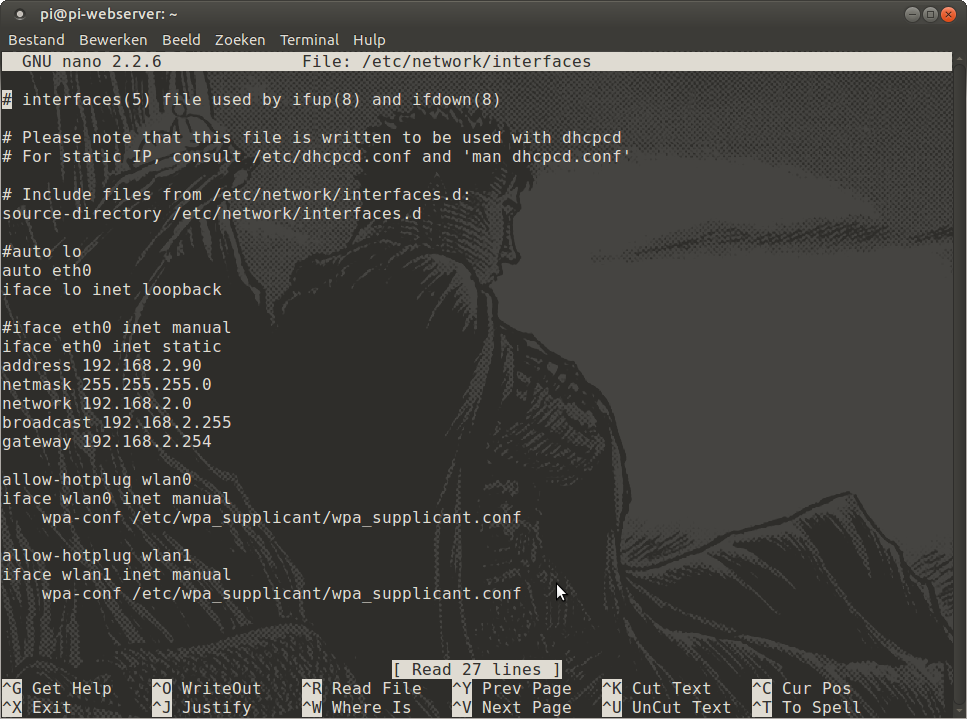
Task: Open the Zoeken menu
Action: (x=240, y=40)
